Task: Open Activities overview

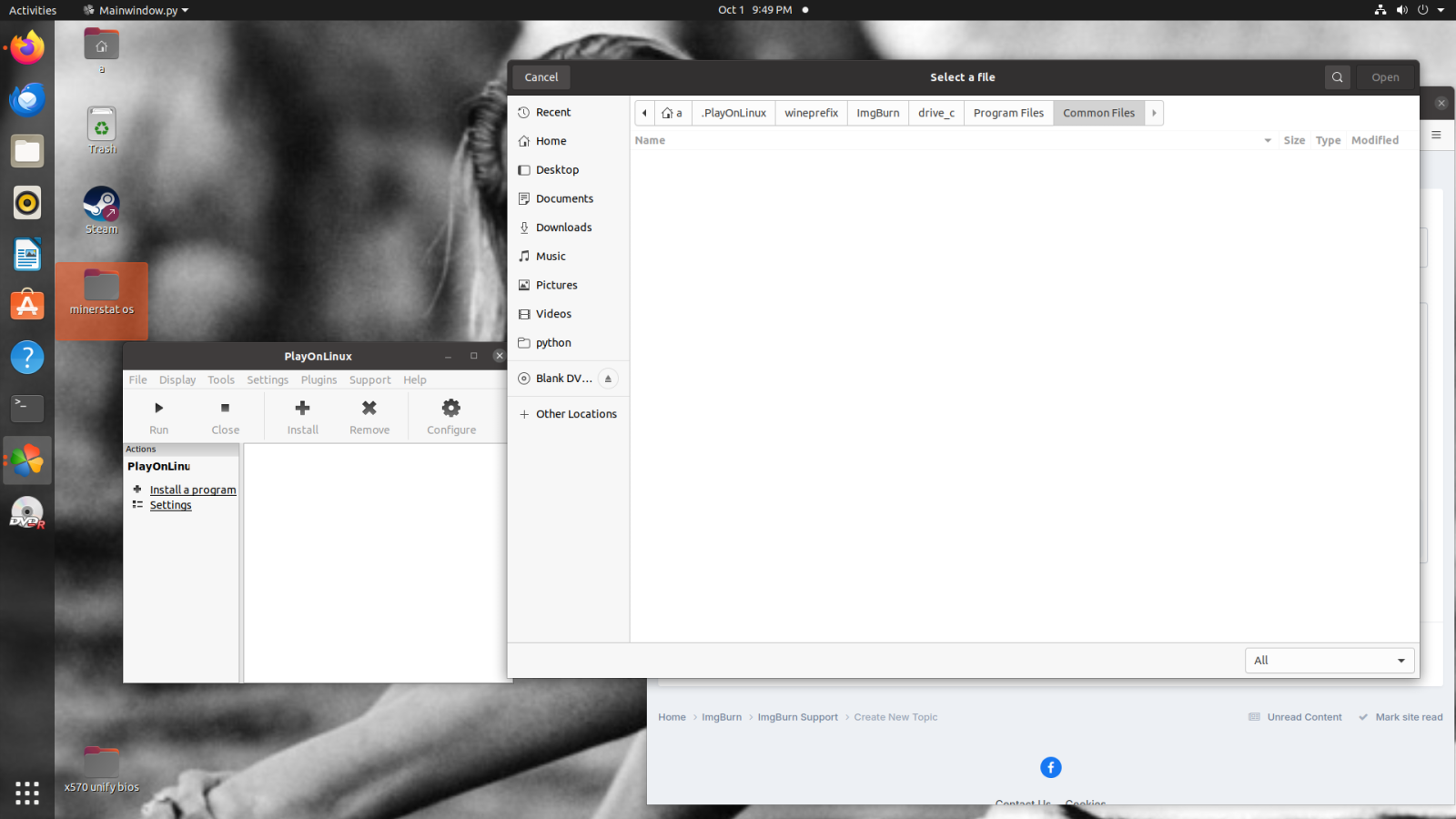Action: point(33,10)
